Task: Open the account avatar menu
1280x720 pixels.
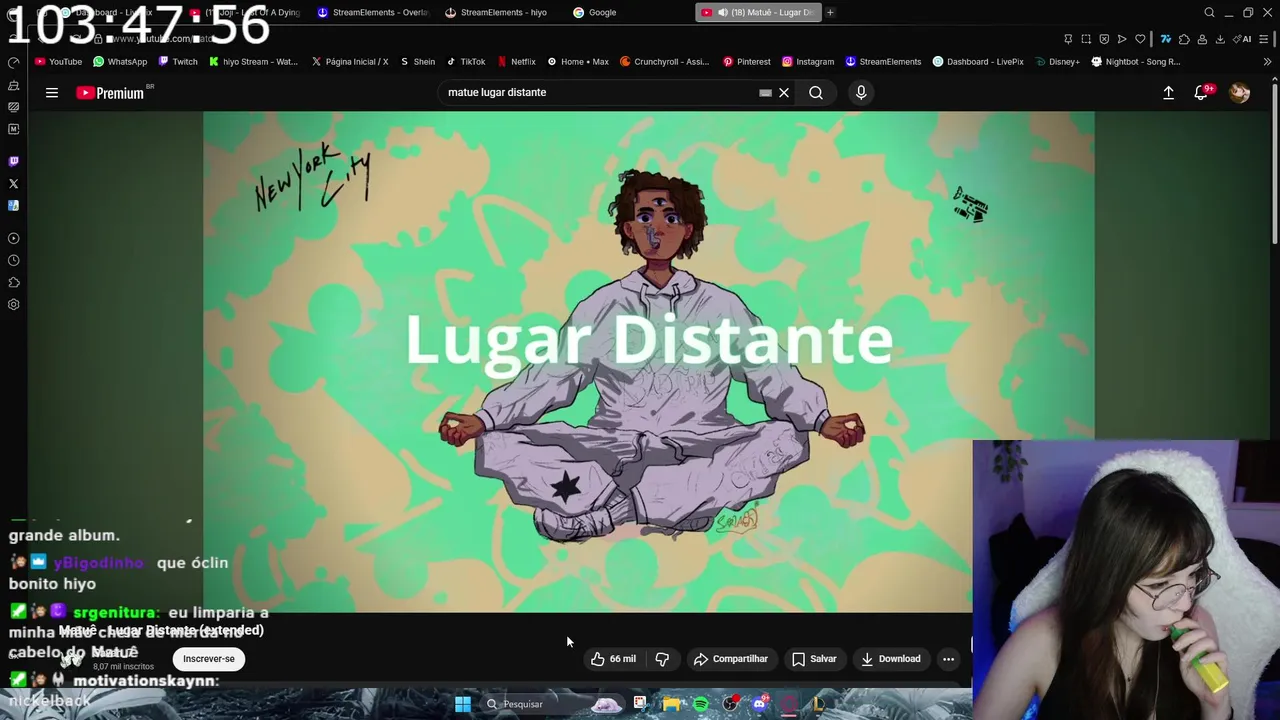Action: pos(1240,93)
